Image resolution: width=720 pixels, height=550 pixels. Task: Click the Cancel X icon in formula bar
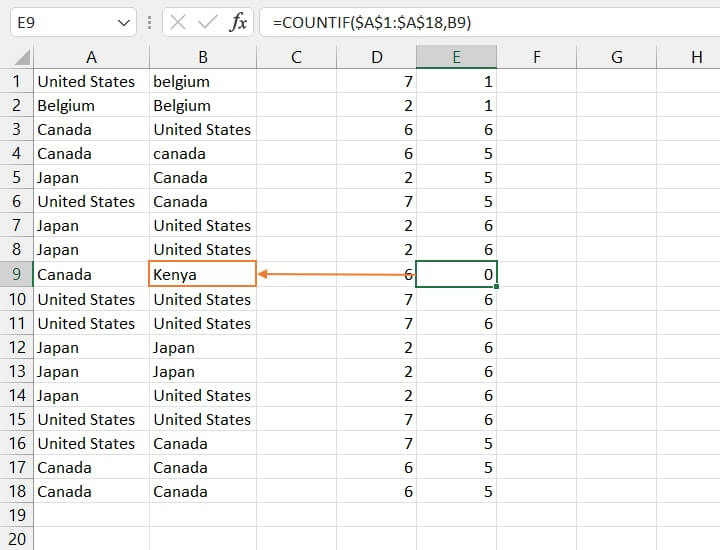pyautogui.click(x=179, y=22)
